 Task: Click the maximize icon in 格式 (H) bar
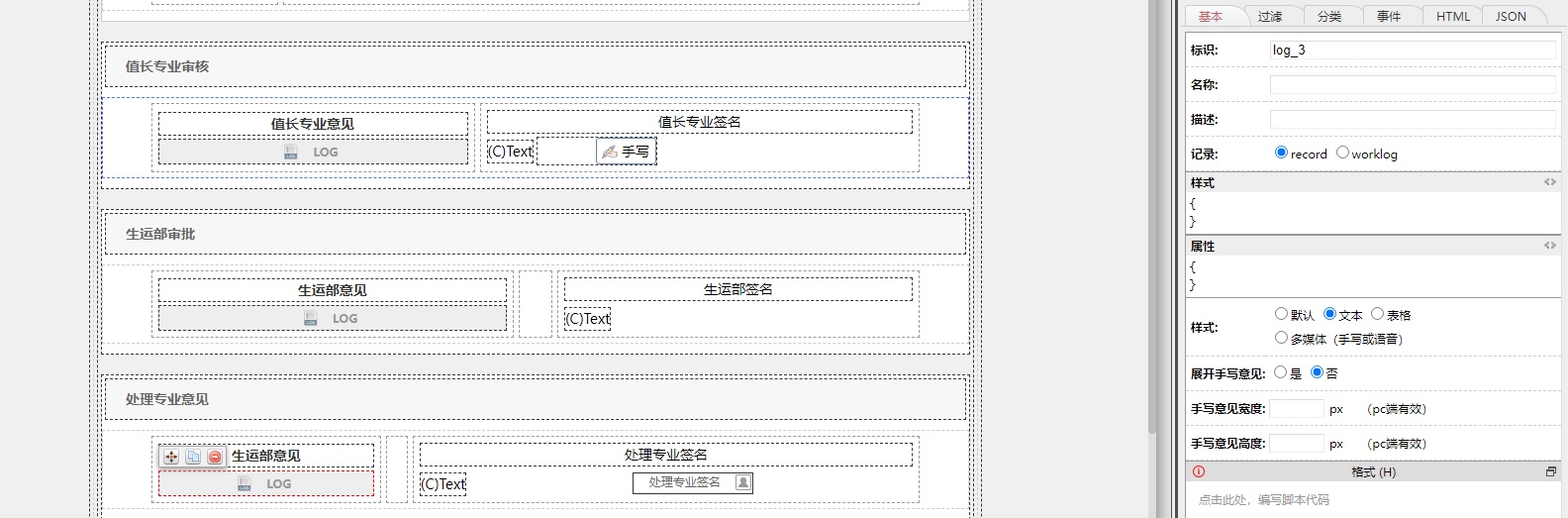[1551, 471]
